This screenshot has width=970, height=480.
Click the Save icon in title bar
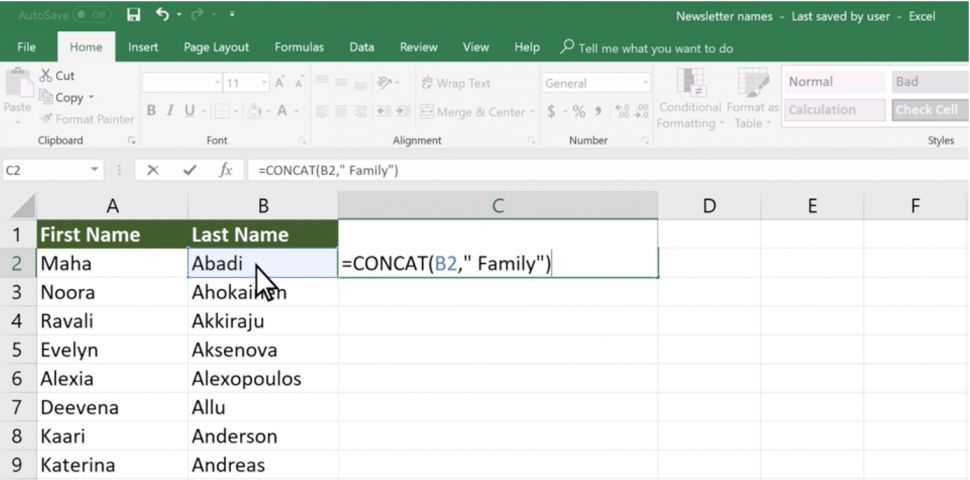tap(134, 15)
